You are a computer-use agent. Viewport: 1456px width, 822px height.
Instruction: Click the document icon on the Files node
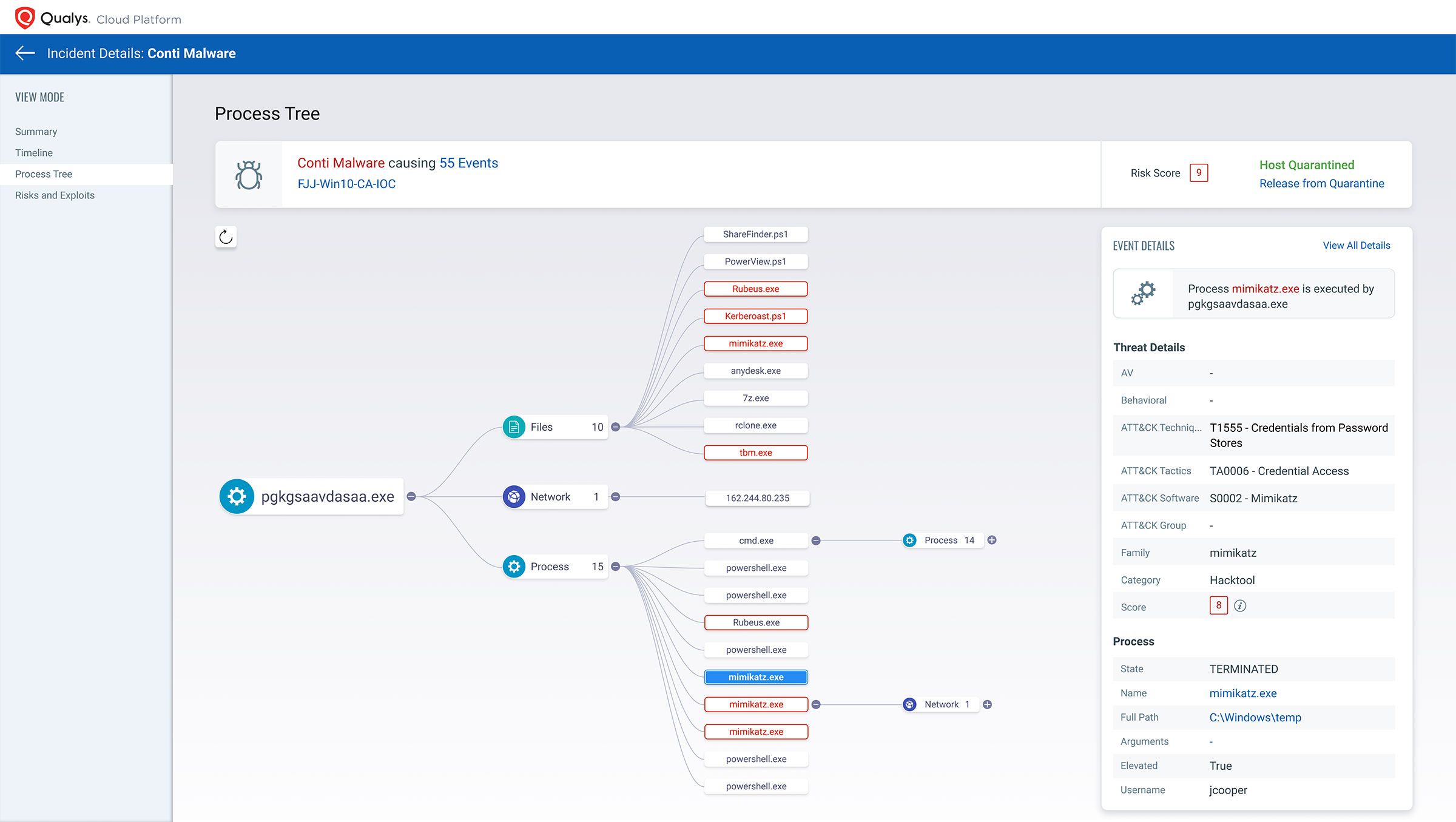pos(514,426)
